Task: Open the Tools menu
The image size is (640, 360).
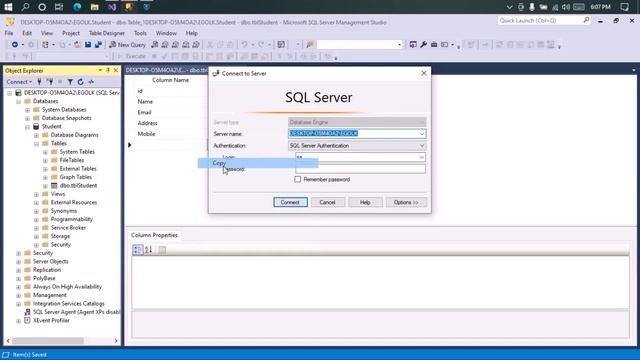Action: point(140,33)
